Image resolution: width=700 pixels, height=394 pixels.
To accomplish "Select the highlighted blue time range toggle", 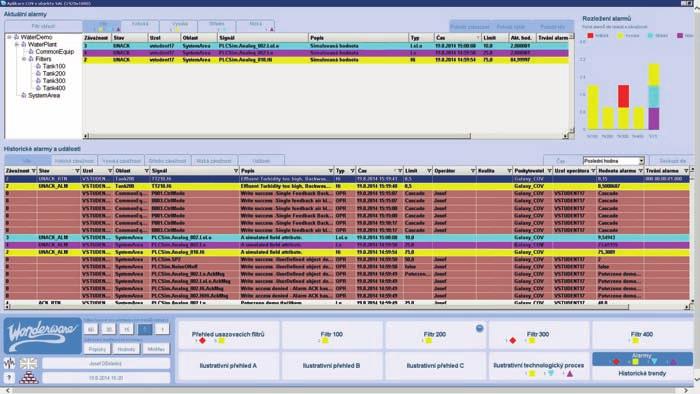I will coord(145,330).
